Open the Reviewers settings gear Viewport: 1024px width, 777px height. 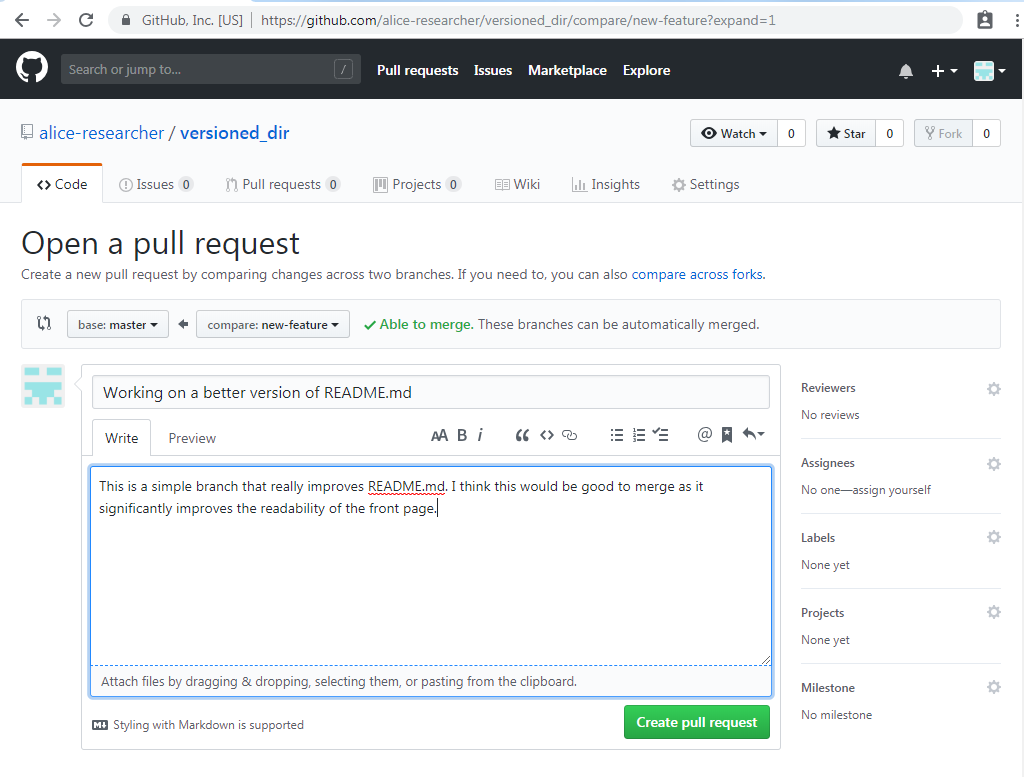pos(993,388)
